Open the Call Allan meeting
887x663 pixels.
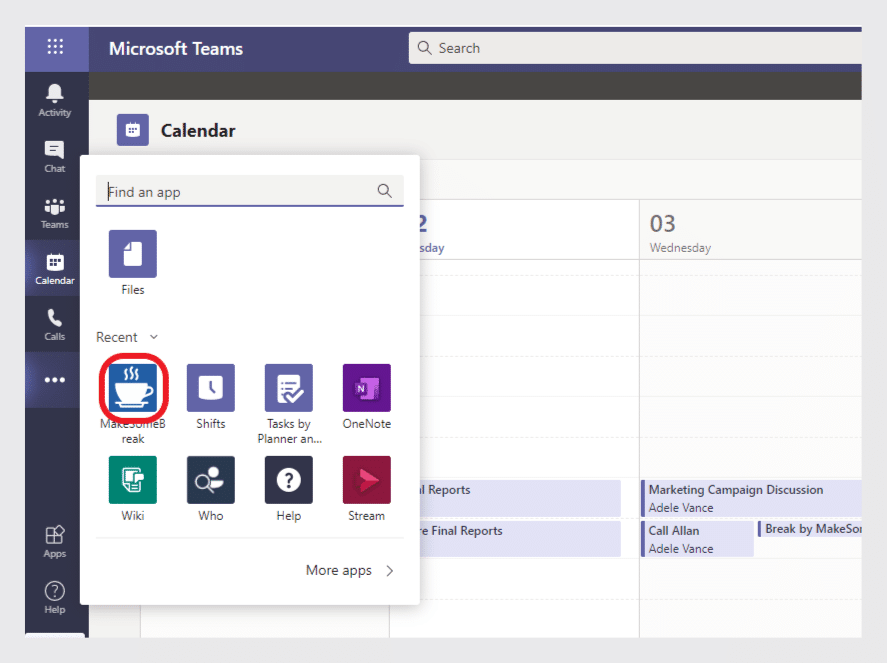tap(697, 539)
